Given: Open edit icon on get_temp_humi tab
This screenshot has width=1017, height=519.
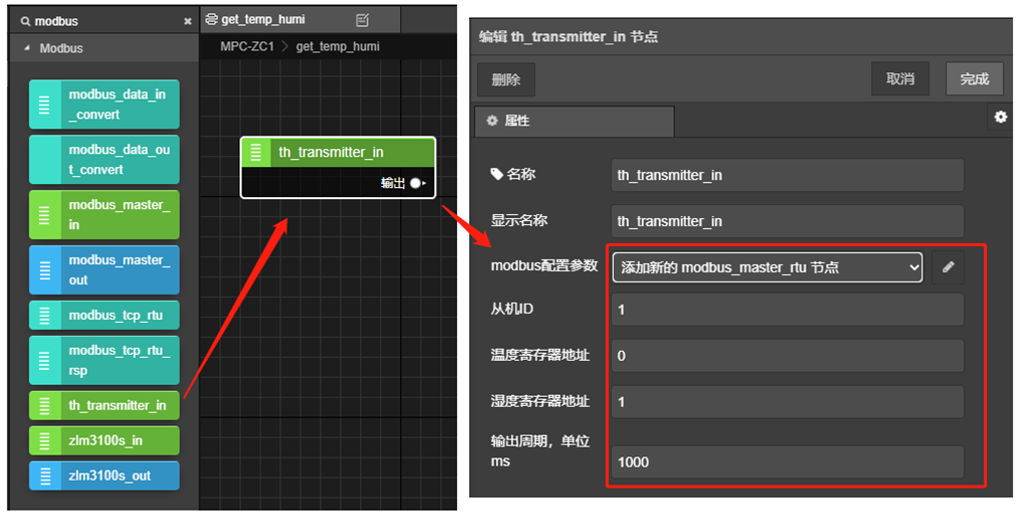Looking at the screenshot, I should coord(363,20).
